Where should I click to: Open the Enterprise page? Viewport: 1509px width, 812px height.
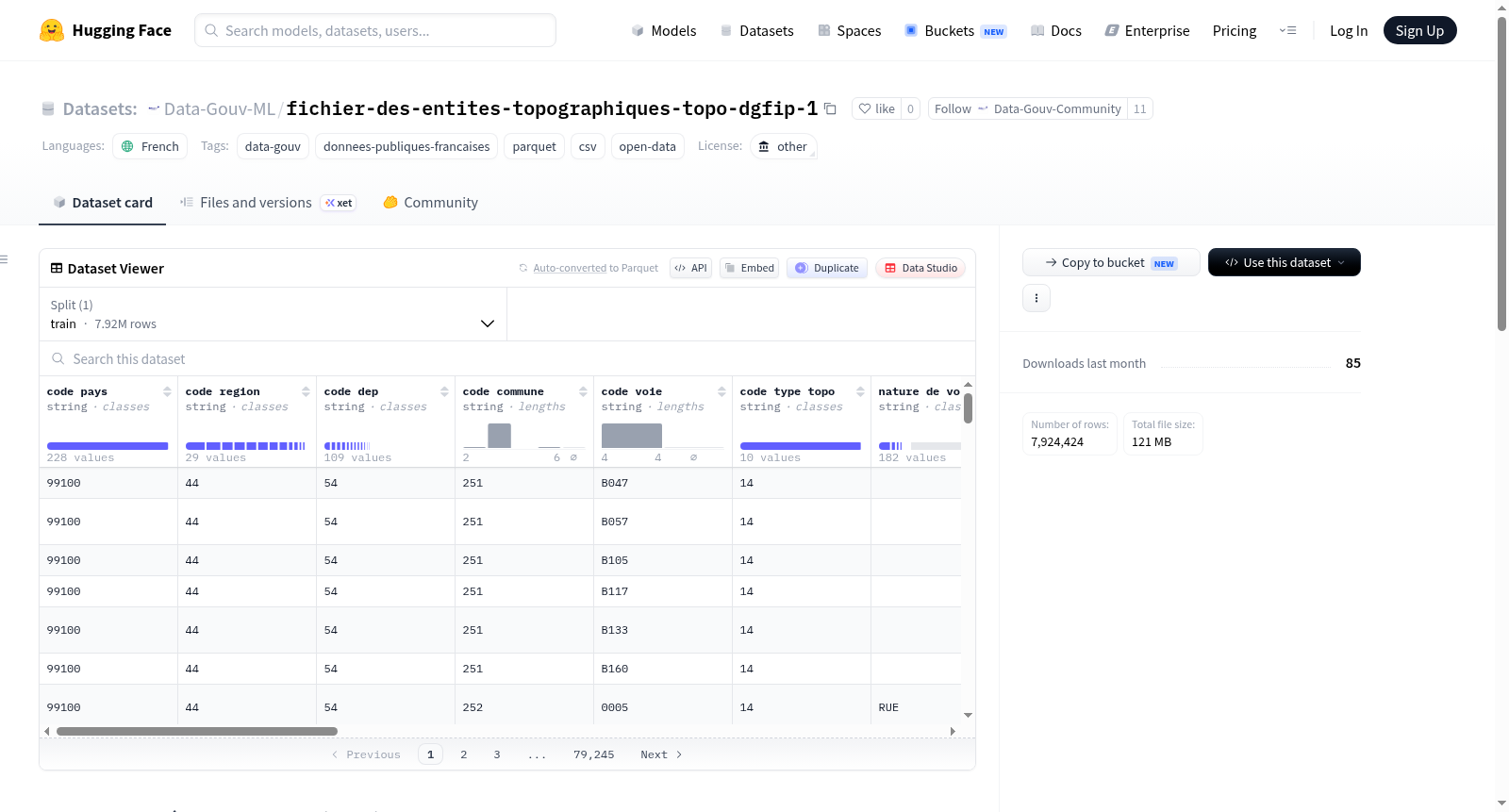[1147, 31]
